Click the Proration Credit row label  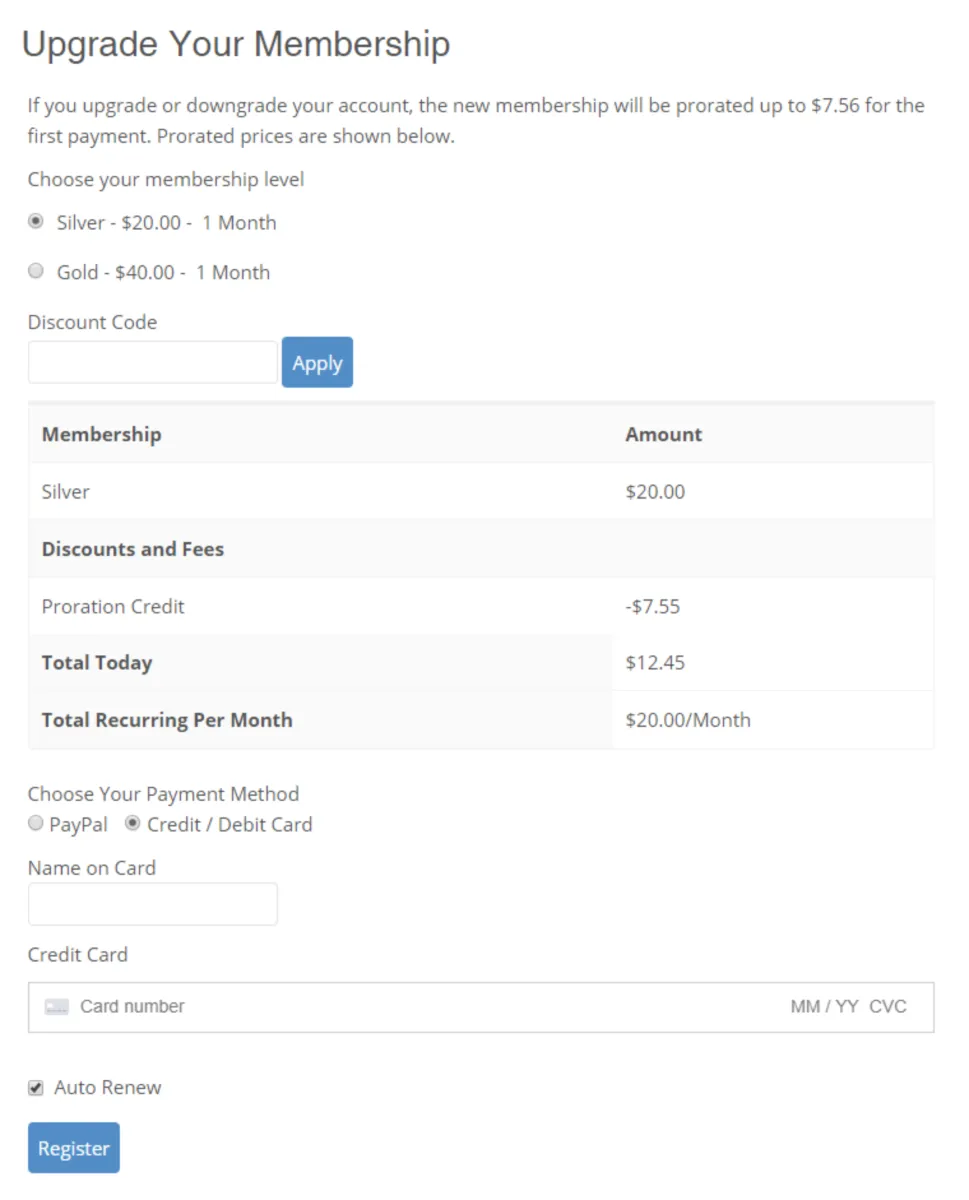113,607
